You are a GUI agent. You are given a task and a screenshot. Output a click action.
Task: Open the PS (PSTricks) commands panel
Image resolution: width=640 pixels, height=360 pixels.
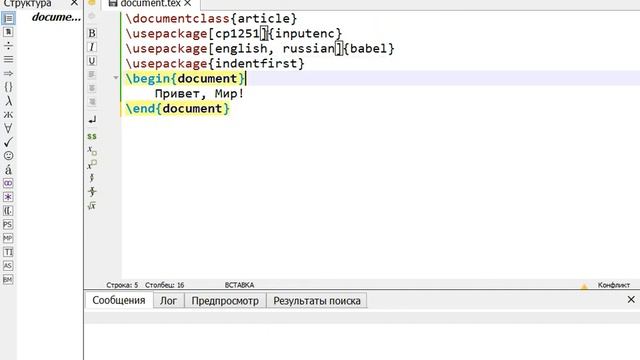tap(8, 224)
